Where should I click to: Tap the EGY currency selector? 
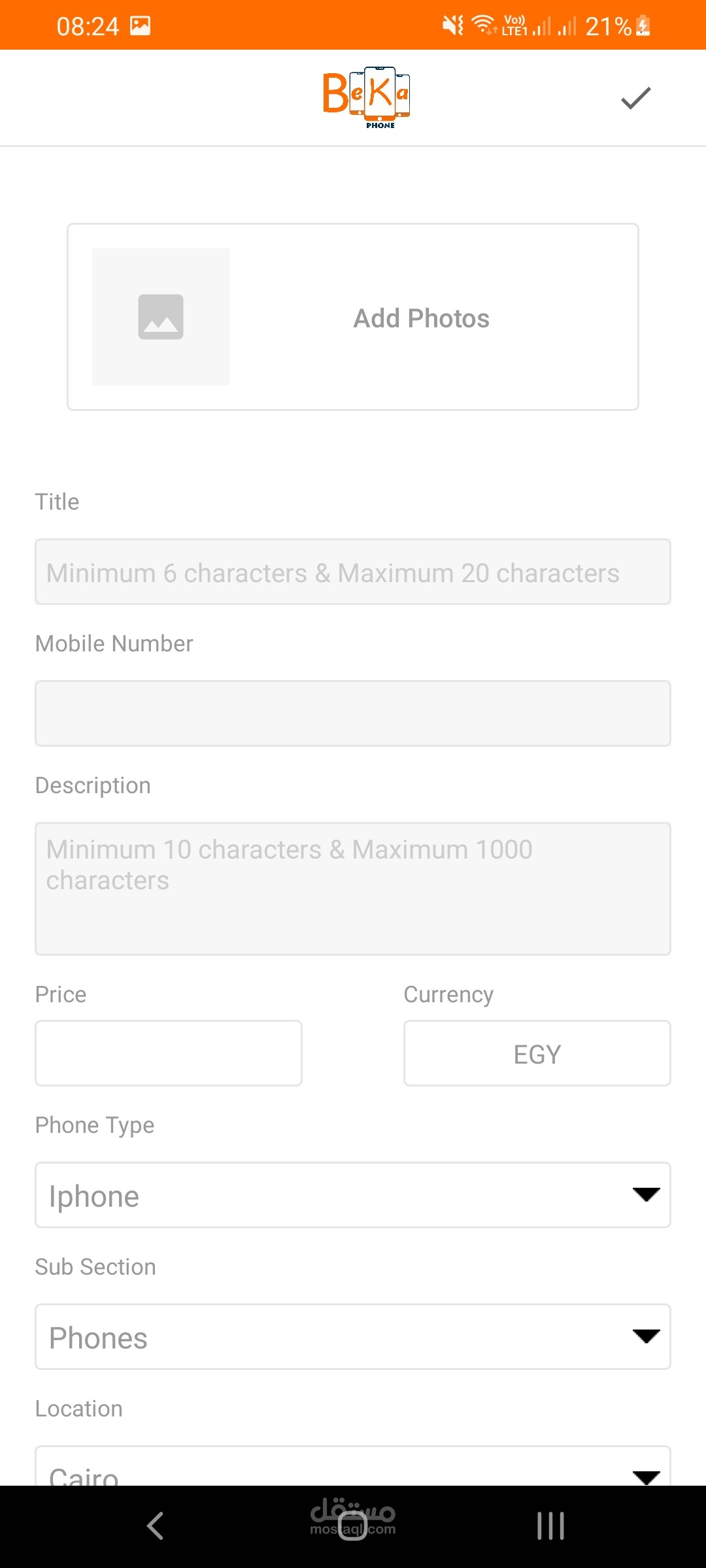[x=537, y=1053]
